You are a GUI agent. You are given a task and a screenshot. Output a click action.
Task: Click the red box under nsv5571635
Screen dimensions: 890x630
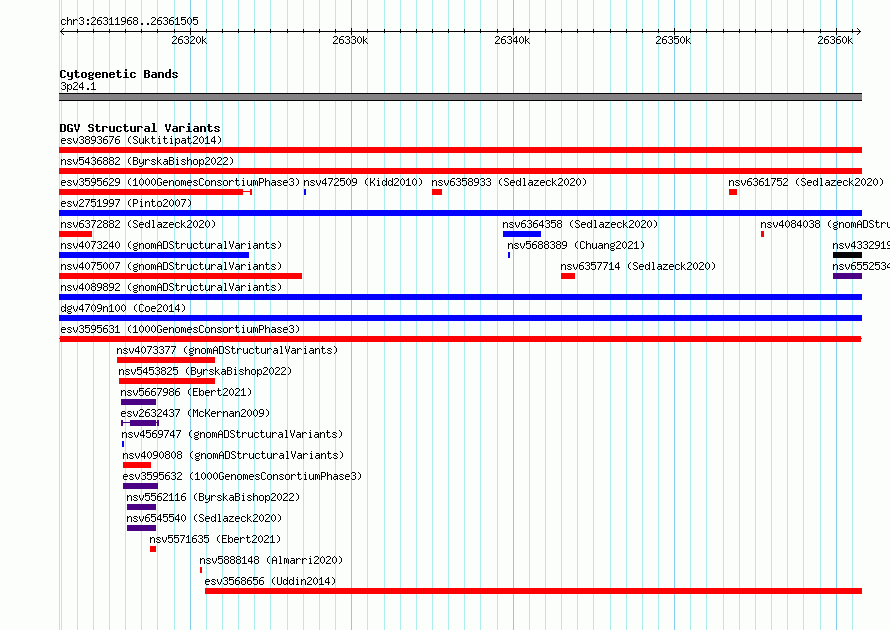point(153,549)
